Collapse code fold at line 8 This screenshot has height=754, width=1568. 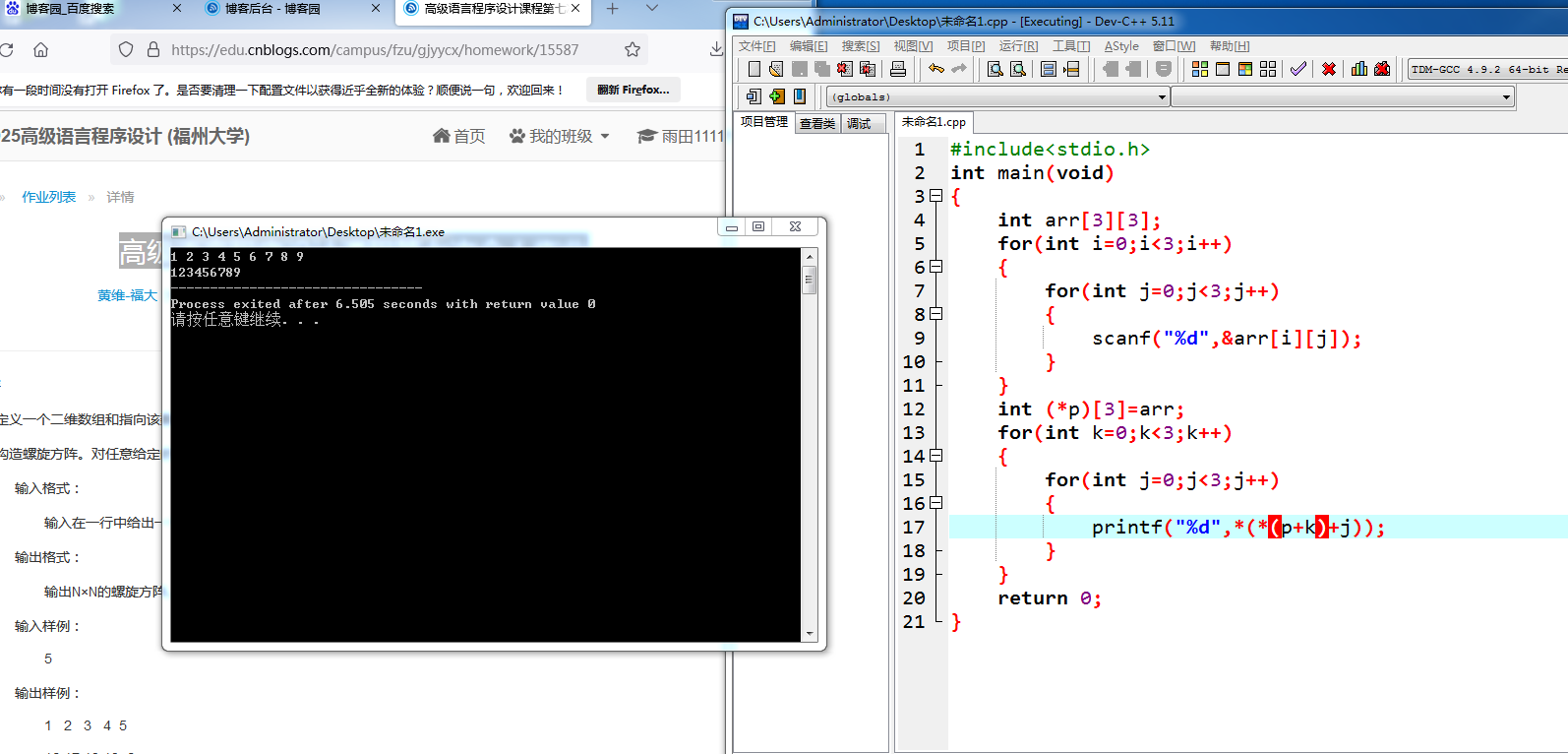(936, 314)
